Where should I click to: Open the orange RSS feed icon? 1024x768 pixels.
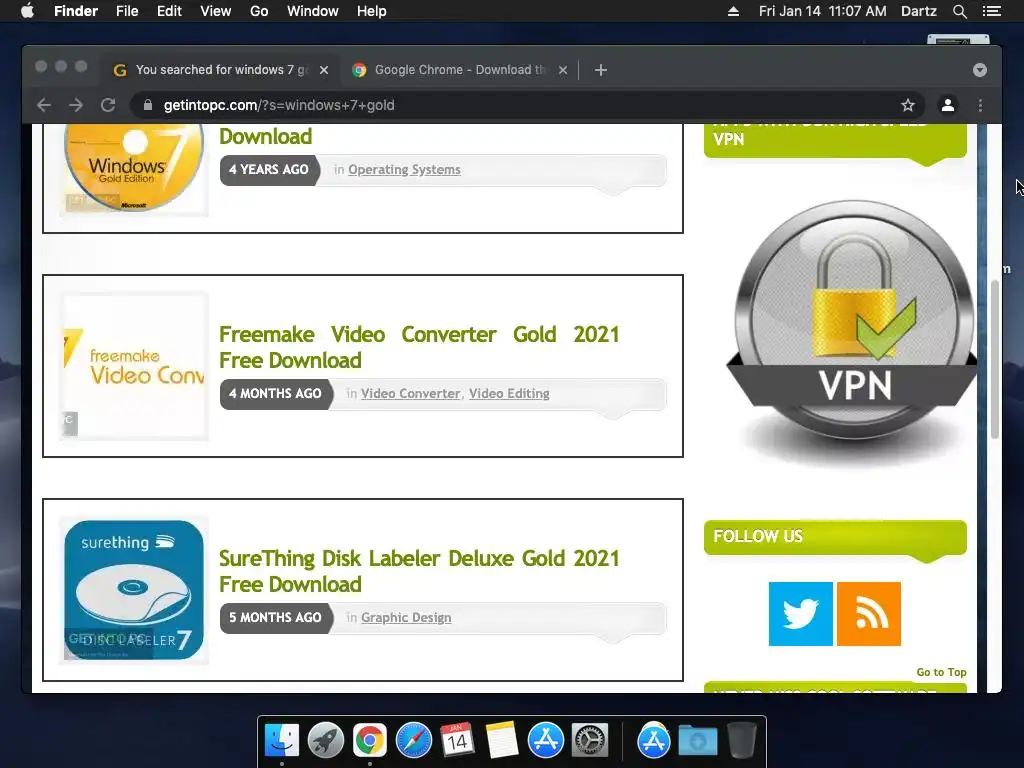pos(869,614)
